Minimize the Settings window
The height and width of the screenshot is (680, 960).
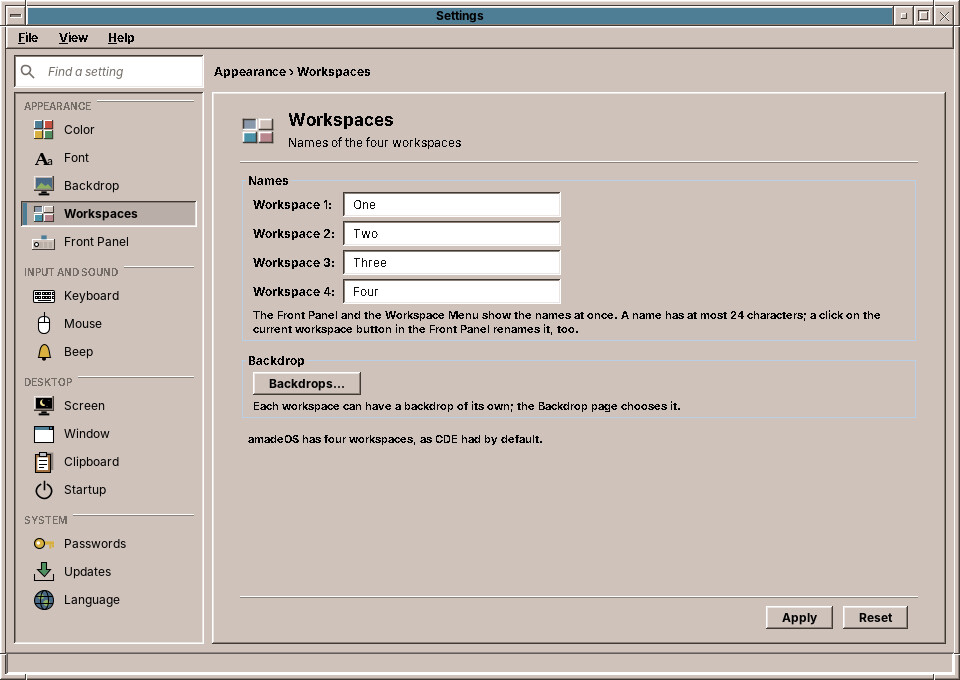[903, 16]
